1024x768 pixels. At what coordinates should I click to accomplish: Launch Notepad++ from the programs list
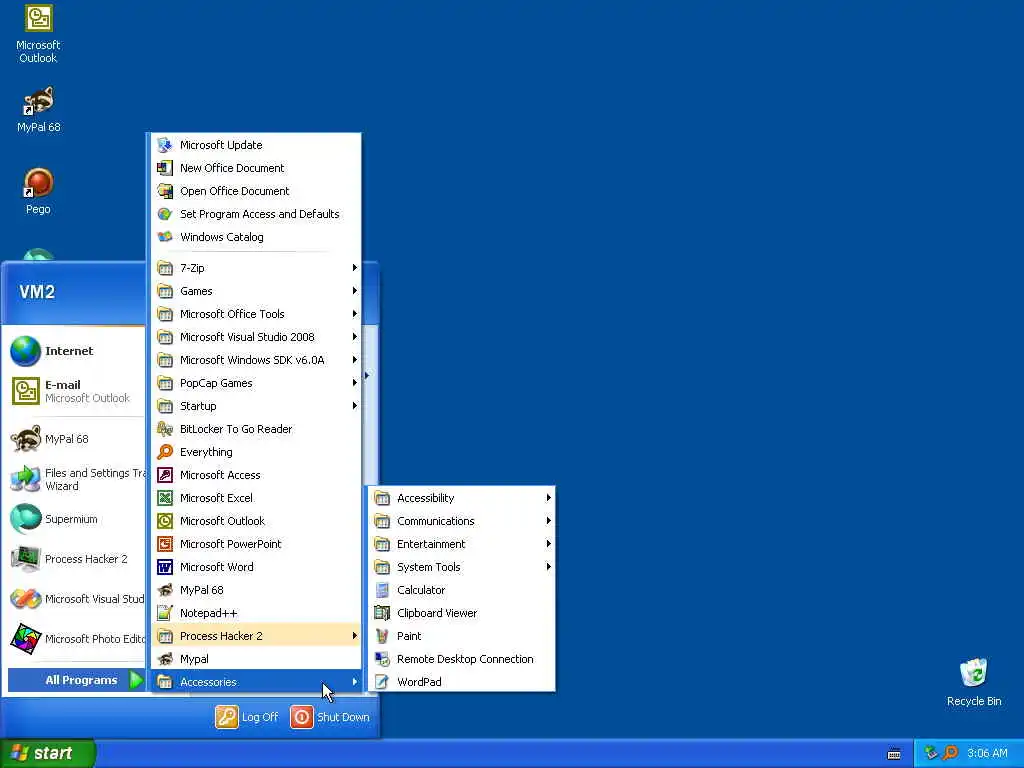click(256, 613)
